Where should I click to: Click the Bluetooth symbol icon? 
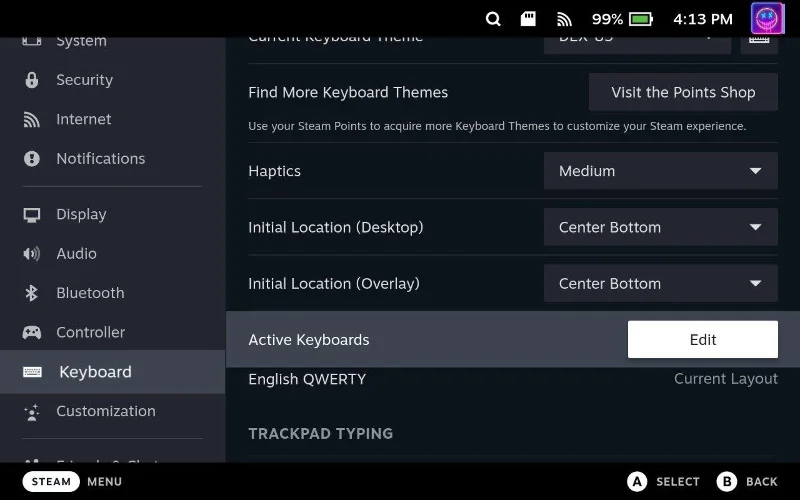[x=32, y=293]
